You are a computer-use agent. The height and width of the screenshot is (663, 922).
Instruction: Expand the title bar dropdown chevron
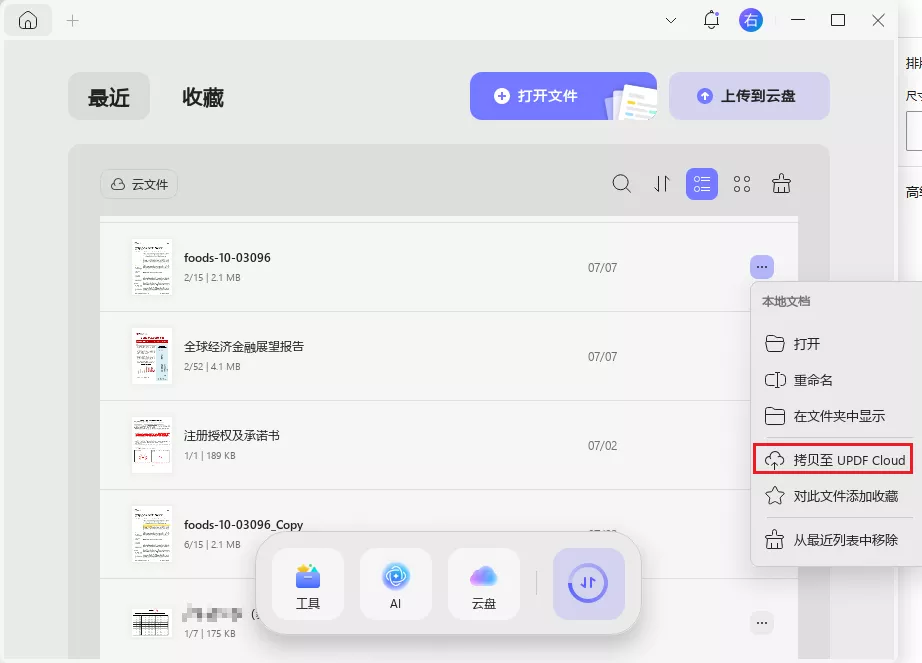point(670,21)
